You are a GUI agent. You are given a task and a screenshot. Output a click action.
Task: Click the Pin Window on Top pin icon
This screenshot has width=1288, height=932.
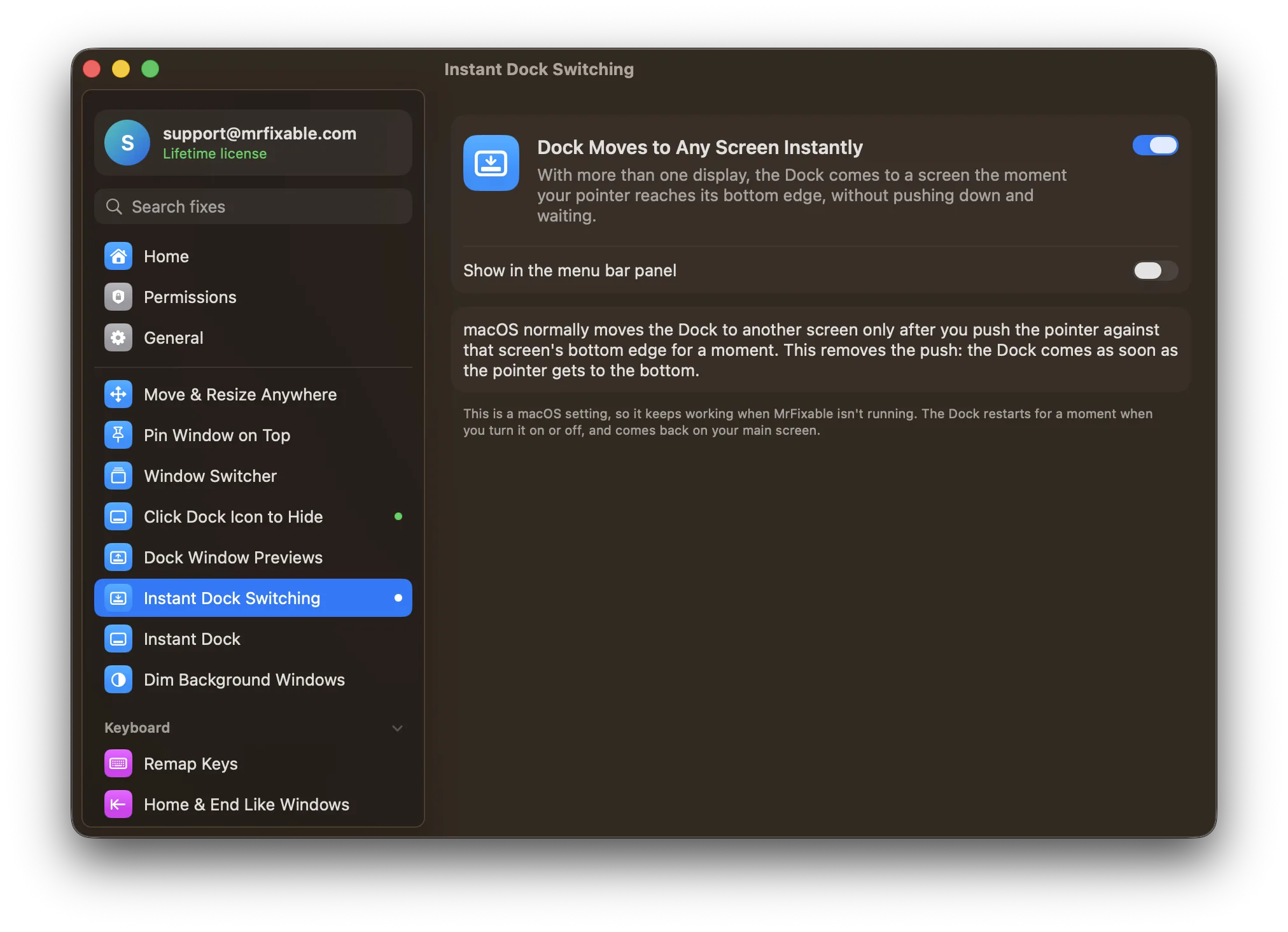[x=118, y=435]
